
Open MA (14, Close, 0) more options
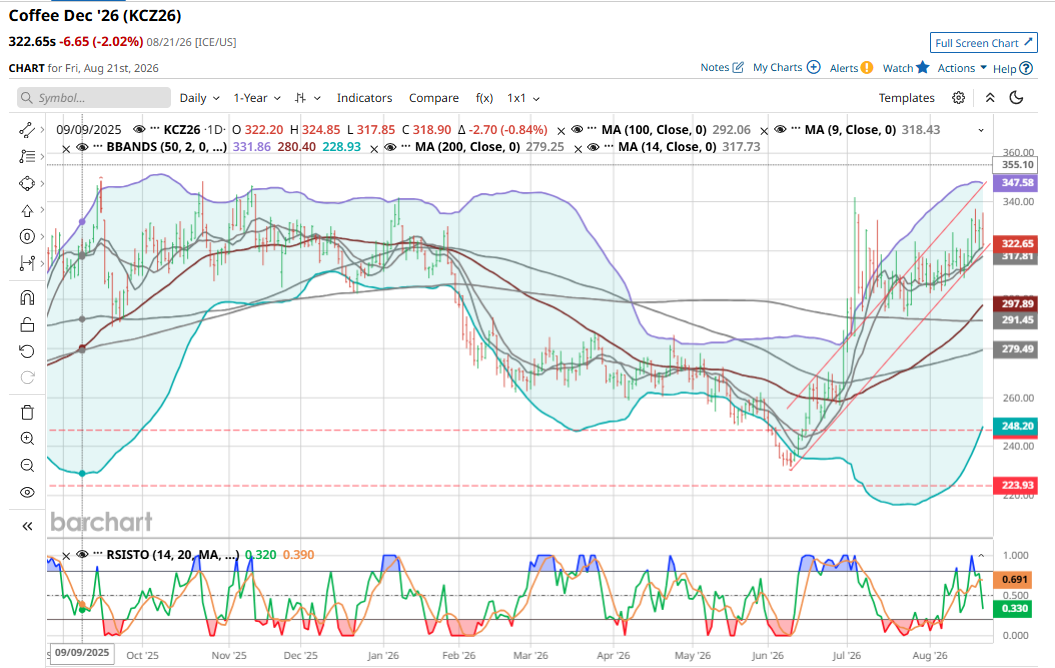pyautogui.click(x=610, y=147)
